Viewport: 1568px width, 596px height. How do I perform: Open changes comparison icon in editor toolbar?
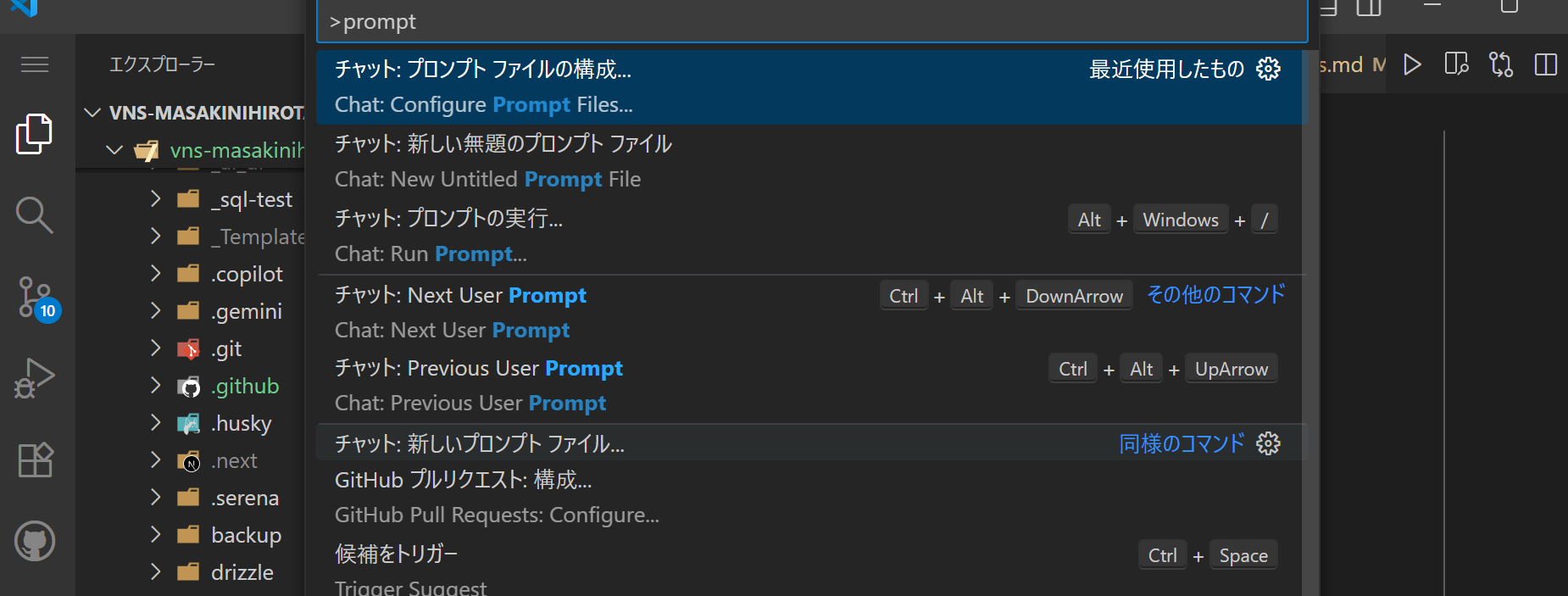1501,64
